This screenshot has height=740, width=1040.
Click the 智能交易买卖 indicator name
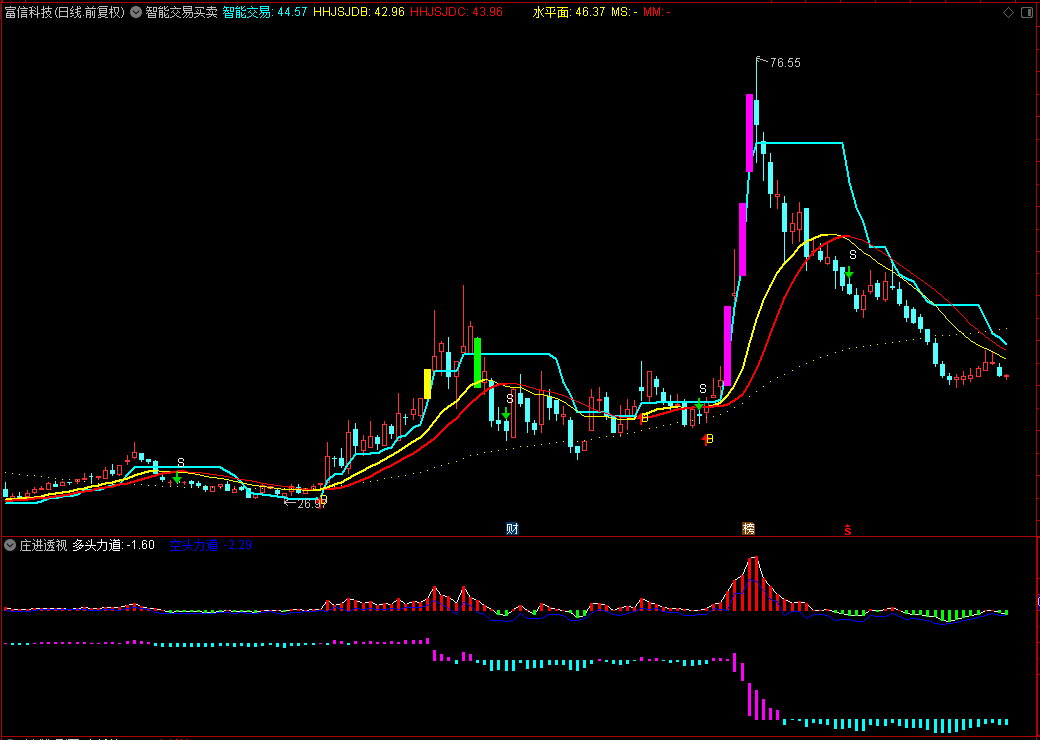click(181, 12)
